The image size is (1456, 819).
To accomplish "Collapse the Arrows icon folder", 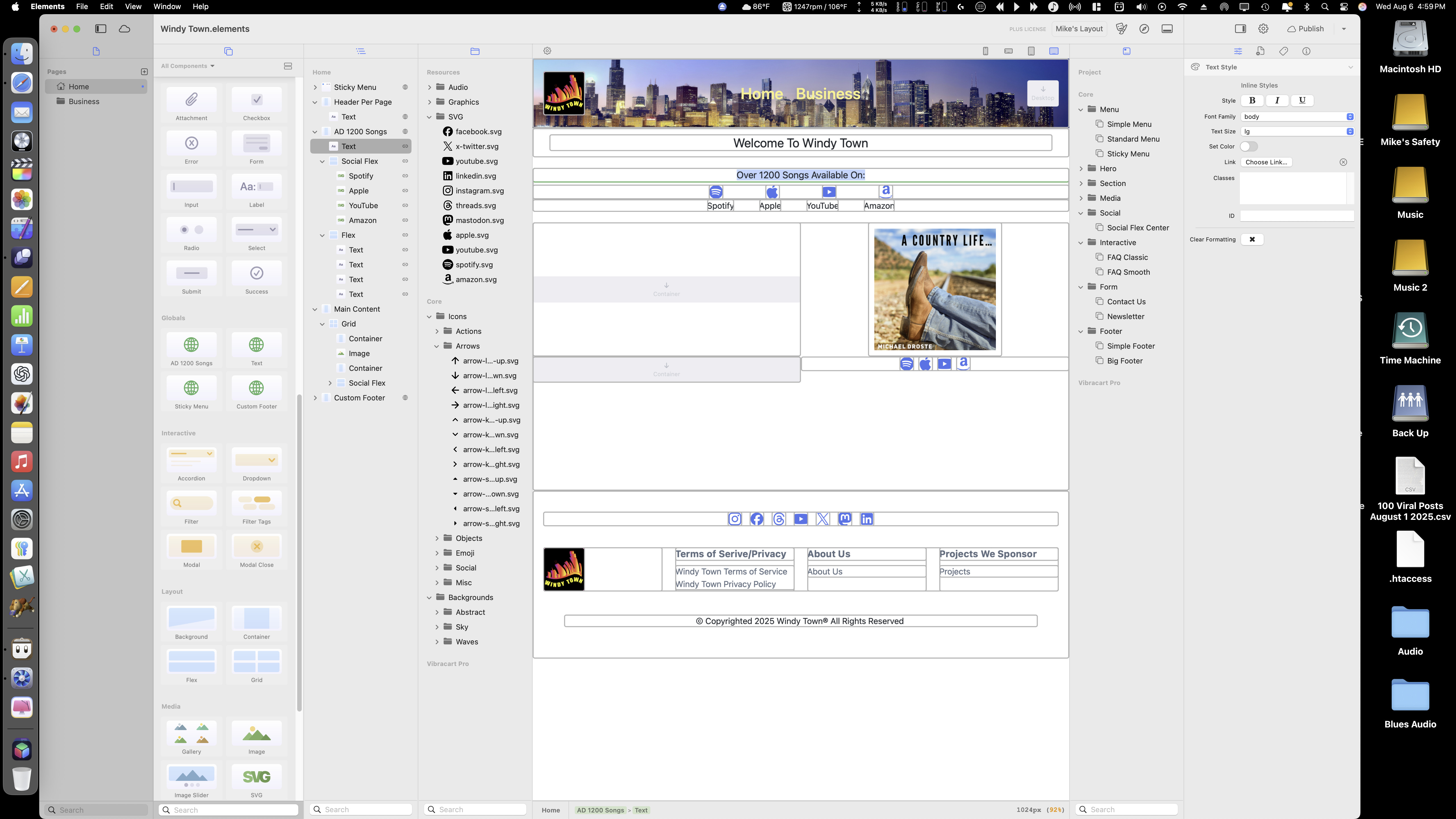I will click(x=436, y=346).
